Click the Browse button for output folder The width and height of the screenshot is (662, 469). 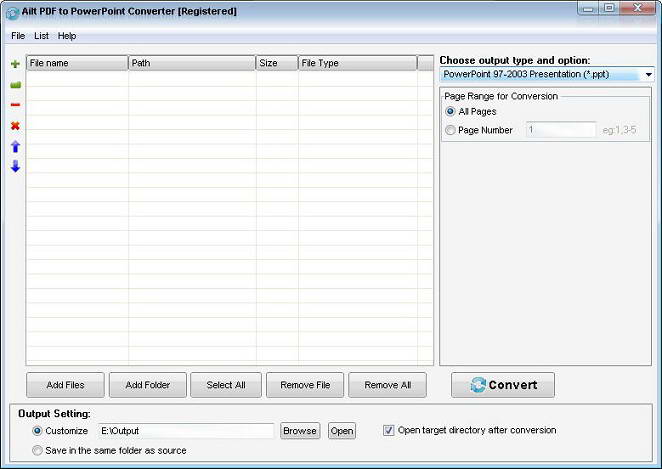point(300,431)
